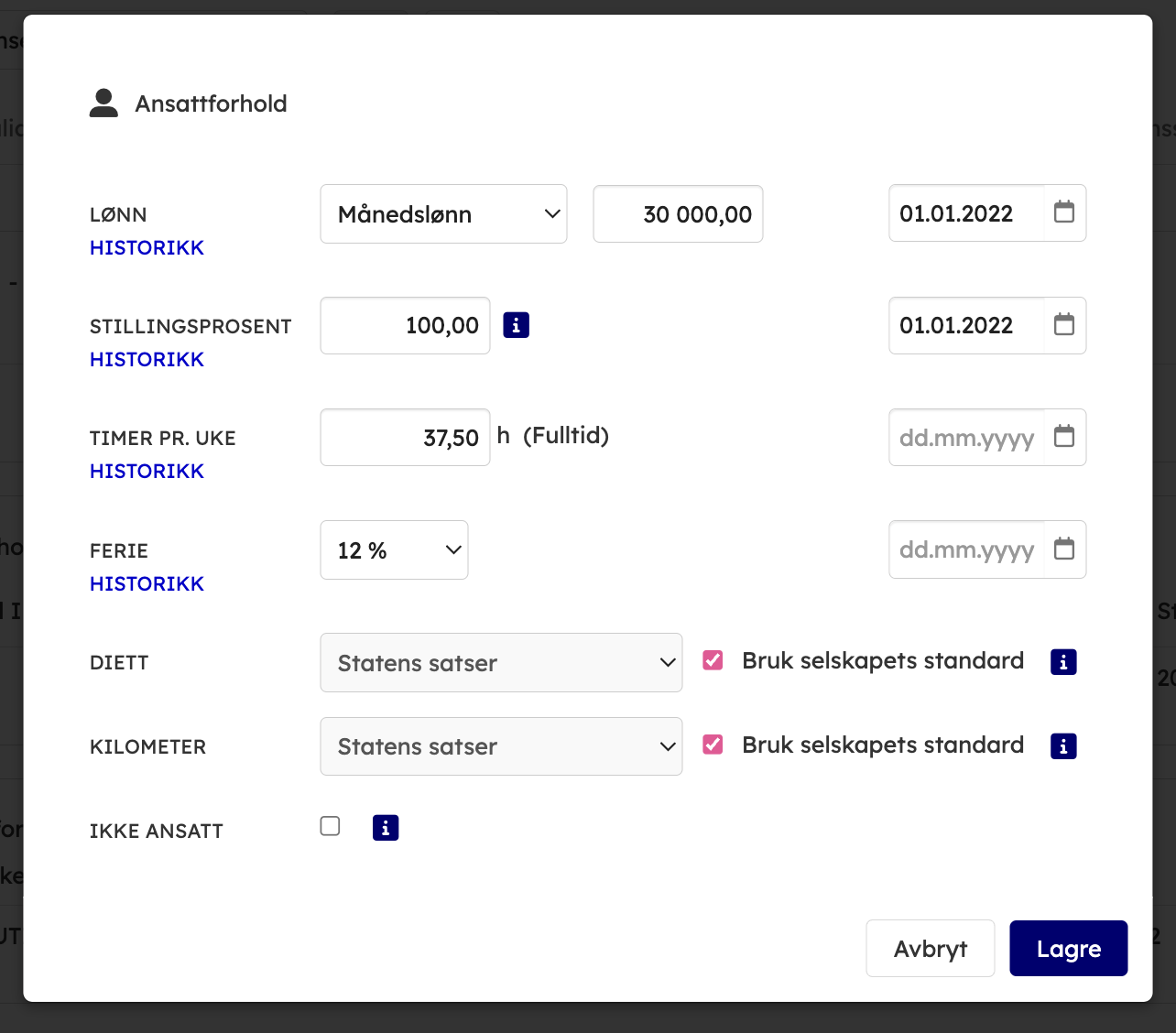Image resolution: width=1176 pixels, height=1033 pixels.
Task: Enable the Ikke ansatt checkbox
Action: pyautogui.click(x=331, y=827)
